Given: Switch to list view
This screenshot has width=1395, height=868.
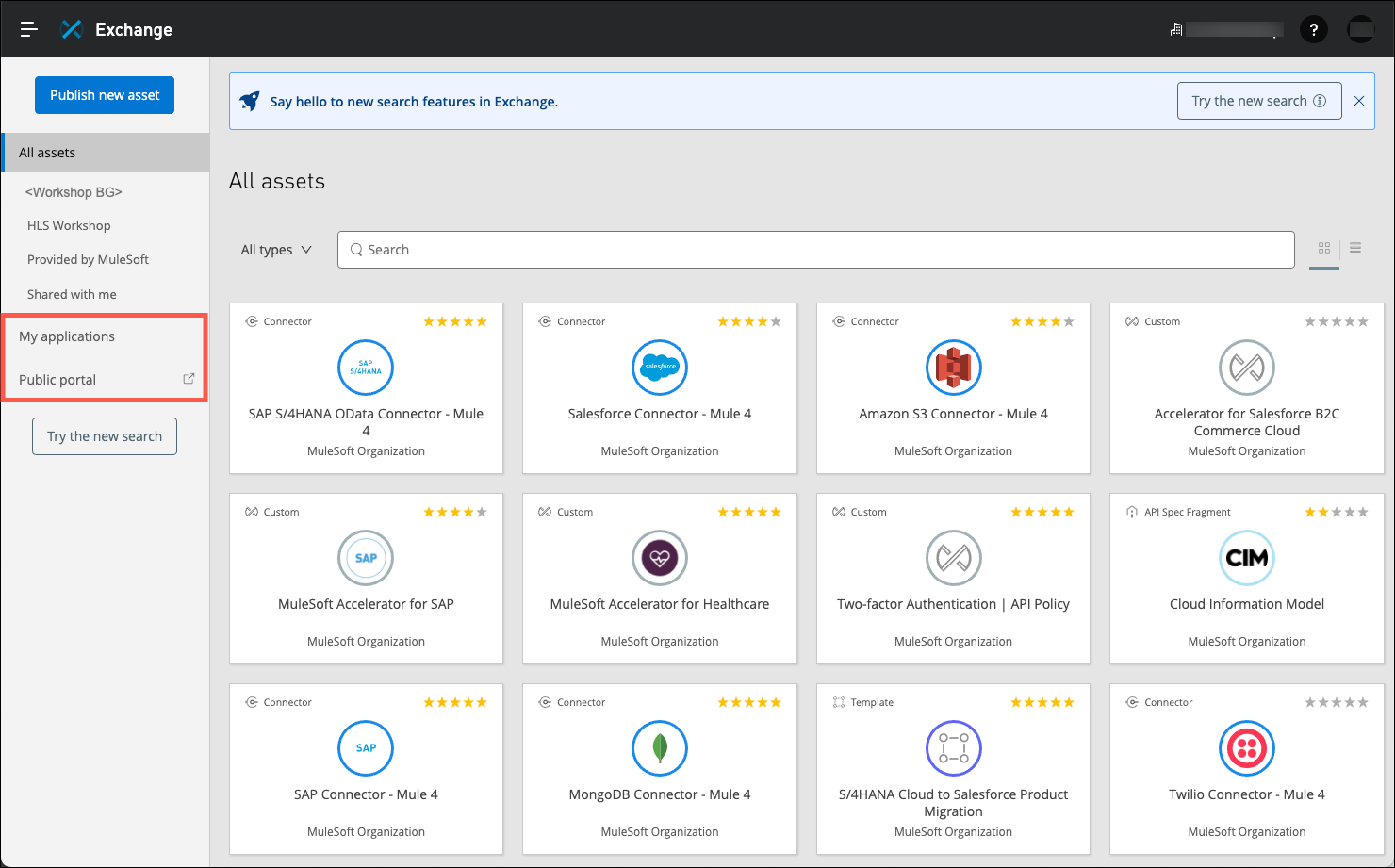Looking at the screenshot, I should [x=1355, y=248].
